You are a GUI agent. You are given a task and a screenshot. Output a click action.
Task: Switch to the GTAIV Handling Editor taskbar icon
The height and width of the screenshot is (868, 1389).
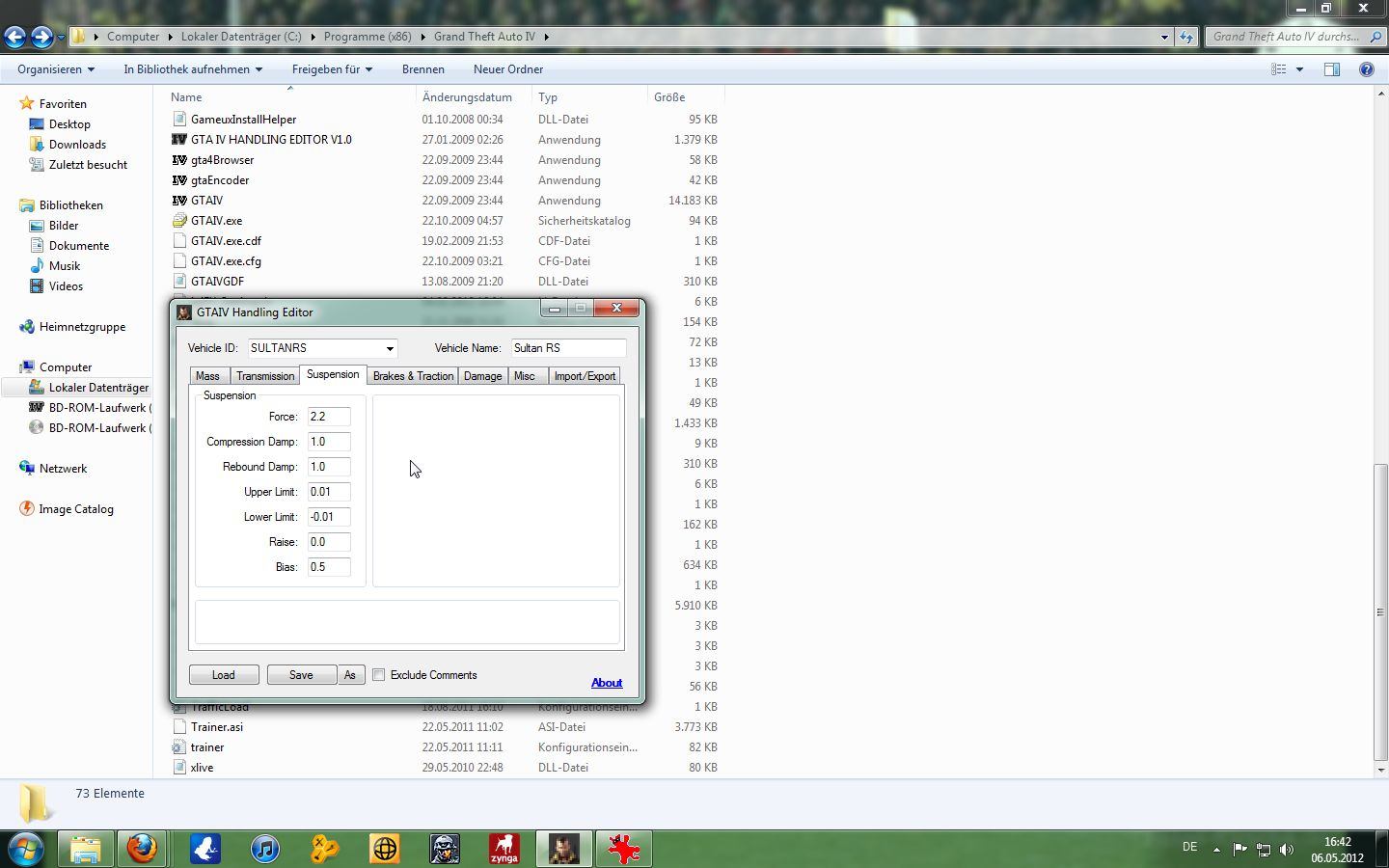563,849
